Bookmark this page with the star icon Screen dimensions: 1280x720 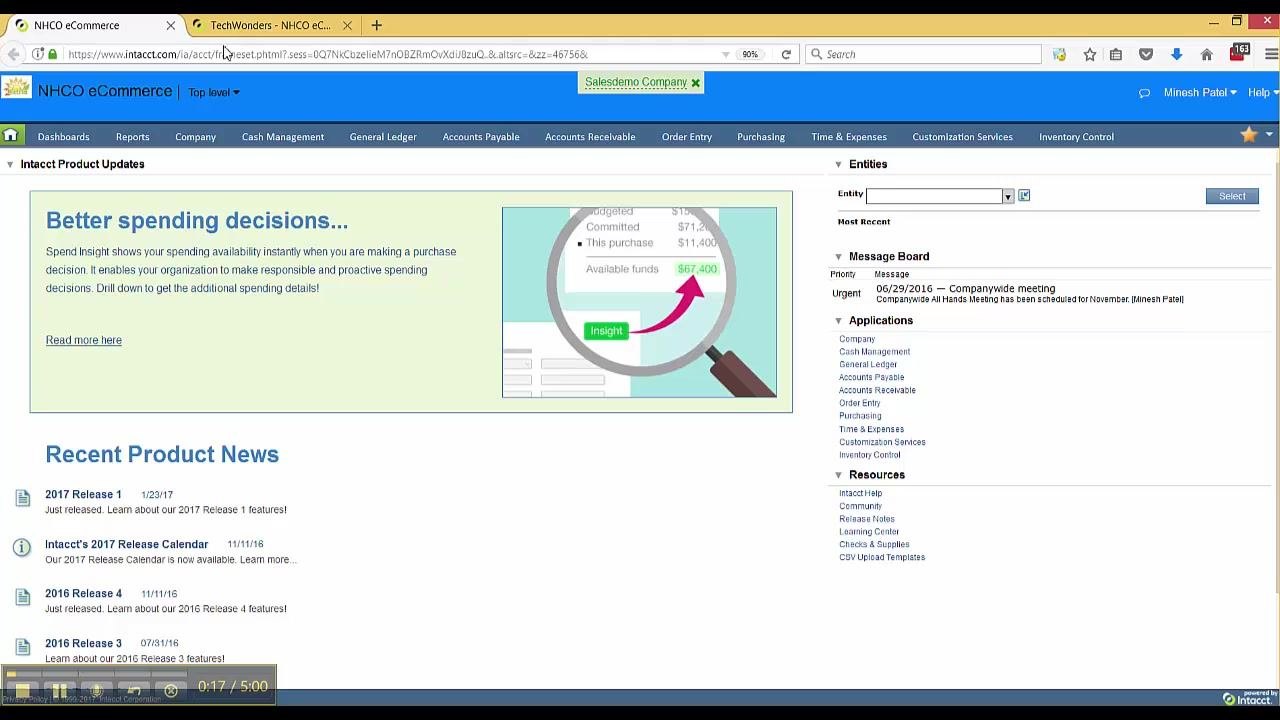point(1089,54)
